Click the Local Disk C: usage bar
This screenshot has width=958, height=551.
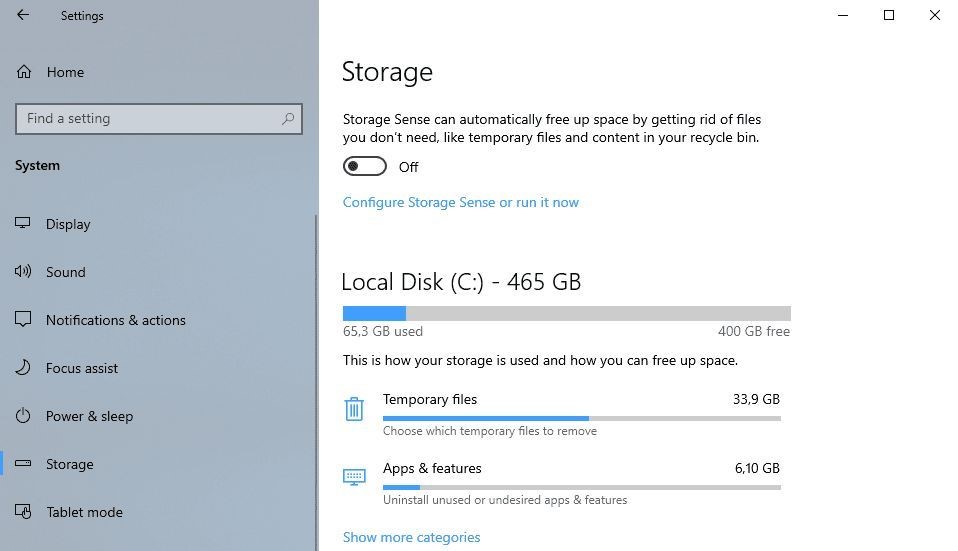click(x=566, y=313)
